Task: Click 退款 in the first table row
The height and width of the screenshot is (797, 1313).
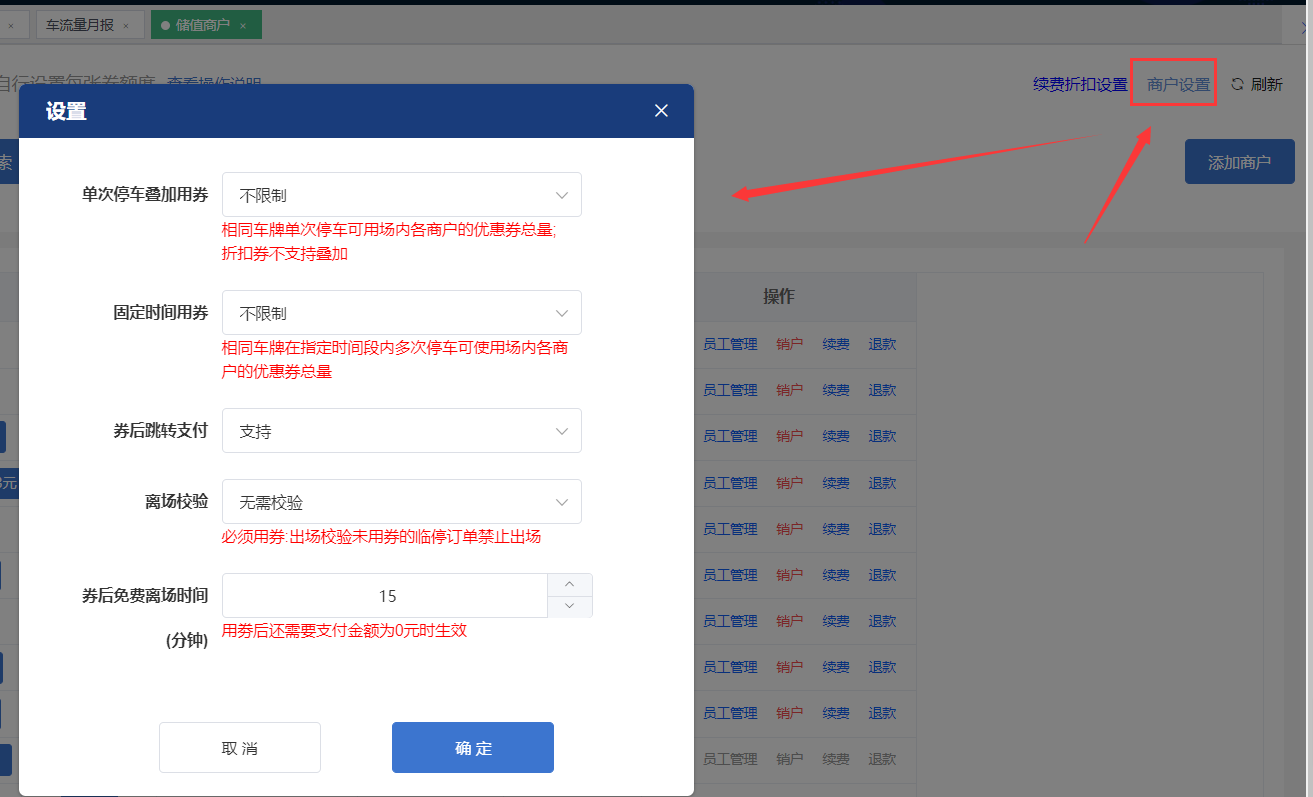Action: pos(882,344)
